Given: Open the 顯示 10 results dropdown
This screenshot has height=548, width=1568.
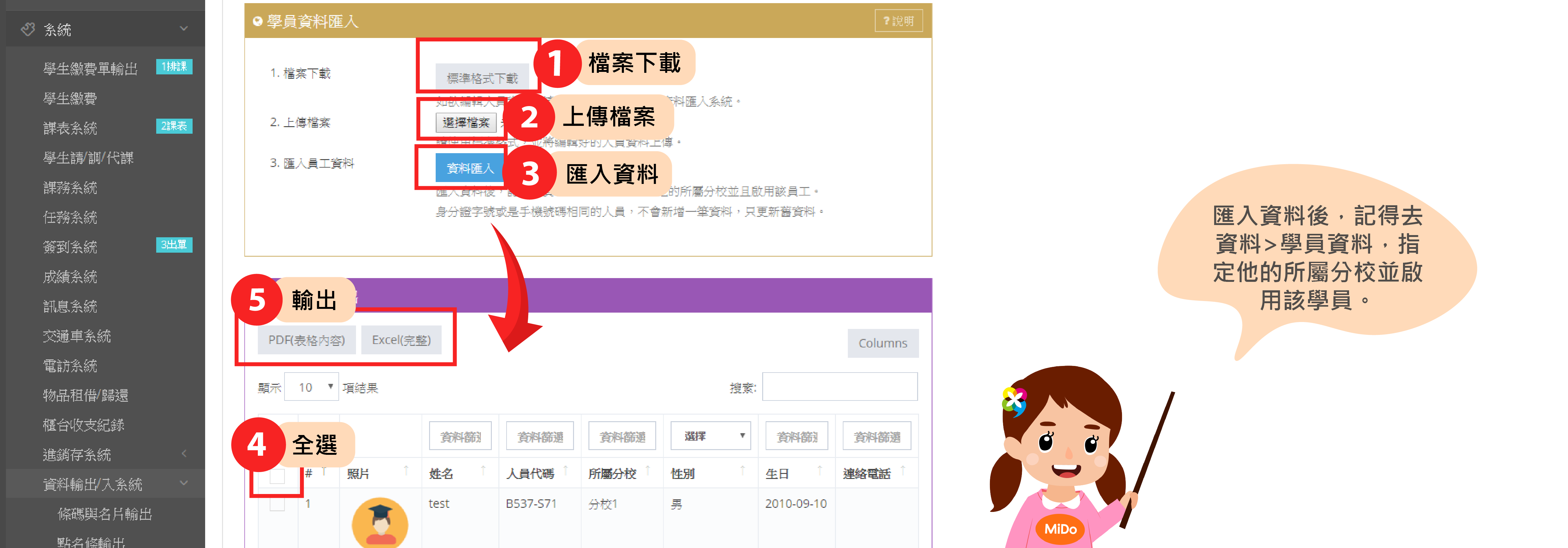Looking at the screenshot, I should [312, 387].
